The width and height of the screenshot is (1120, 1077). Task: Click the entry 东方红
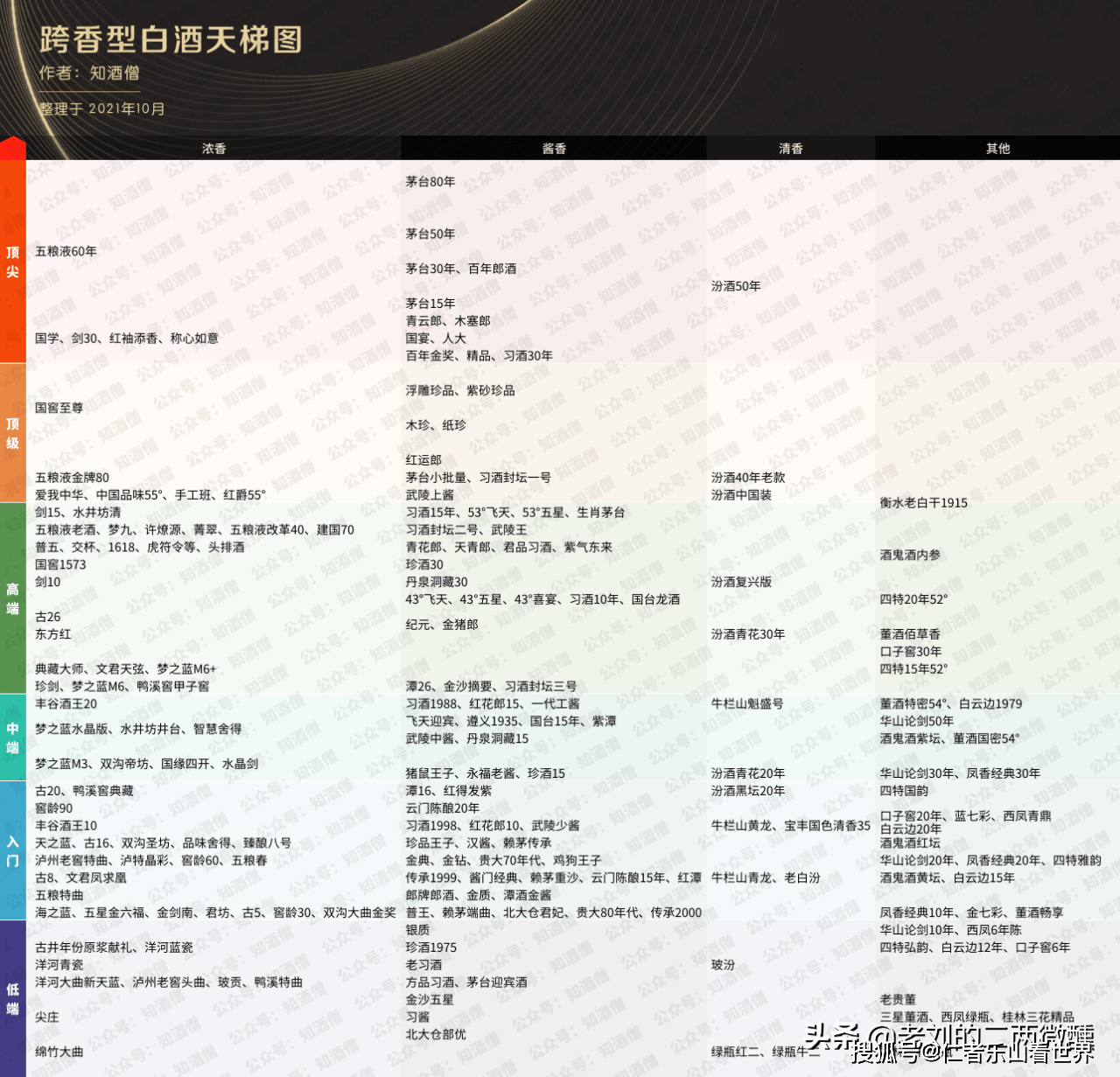coord(53,634)
